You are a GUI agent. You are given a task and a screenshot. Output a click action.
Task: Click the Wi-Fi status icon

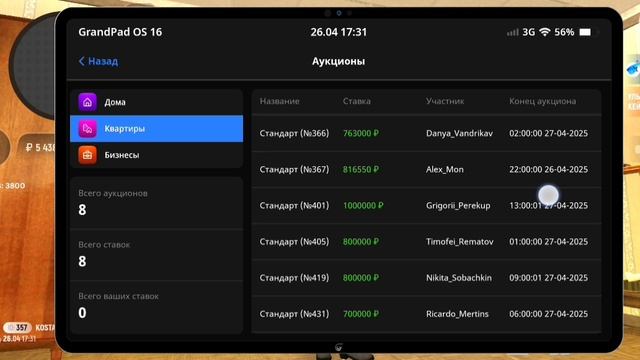coord(544,32)
